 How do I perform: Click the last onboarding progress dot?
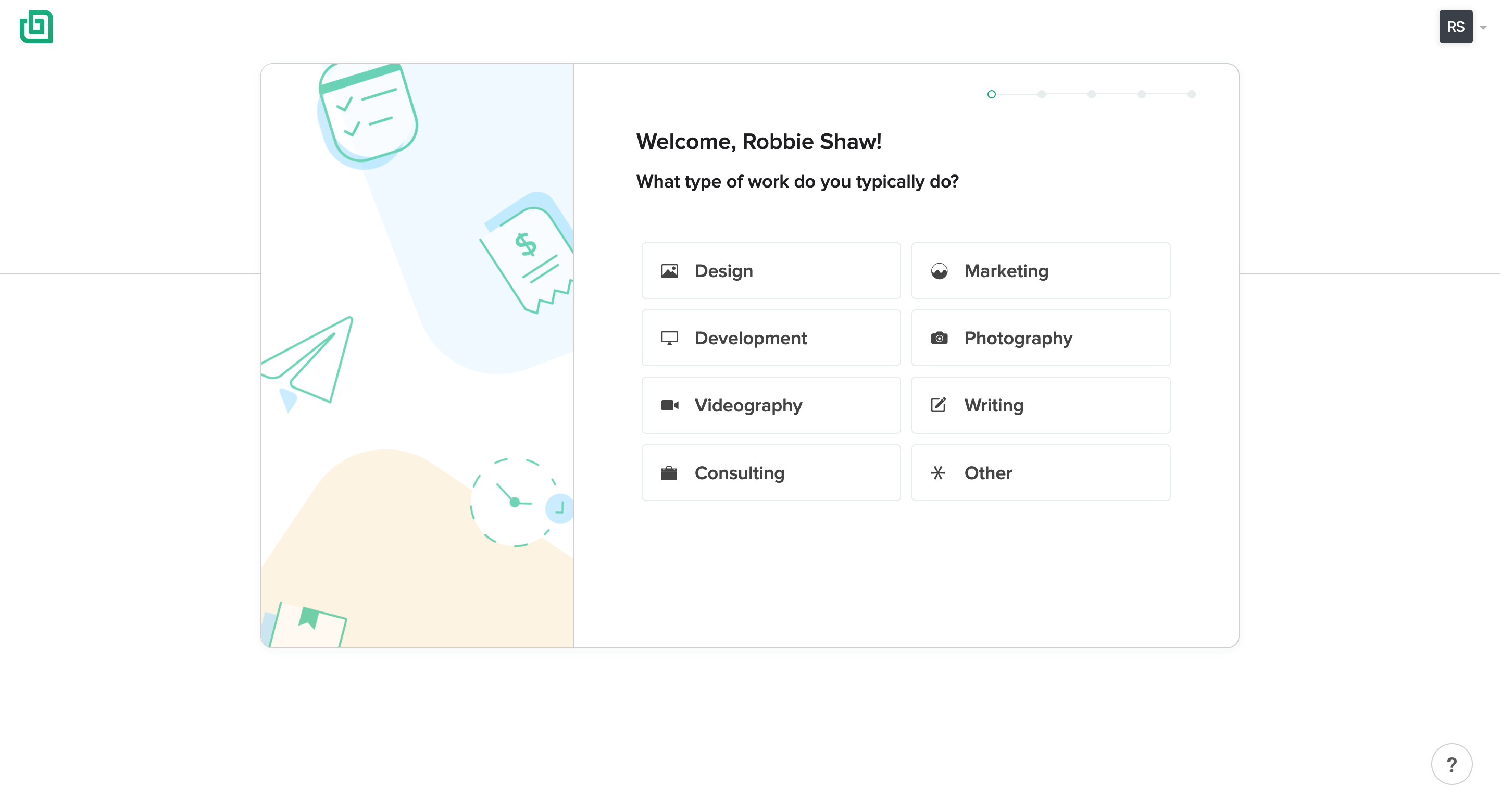[x=1191, y=94]
